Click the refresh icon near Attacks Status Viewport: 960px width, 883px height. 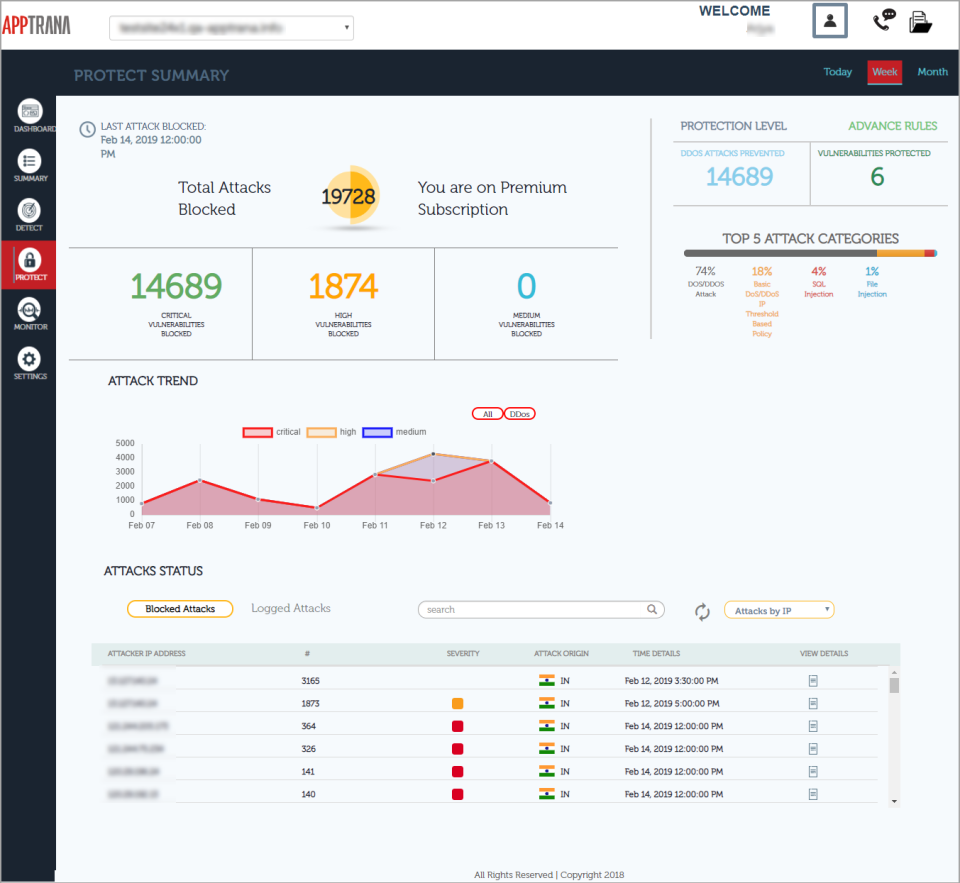(702, 609)
